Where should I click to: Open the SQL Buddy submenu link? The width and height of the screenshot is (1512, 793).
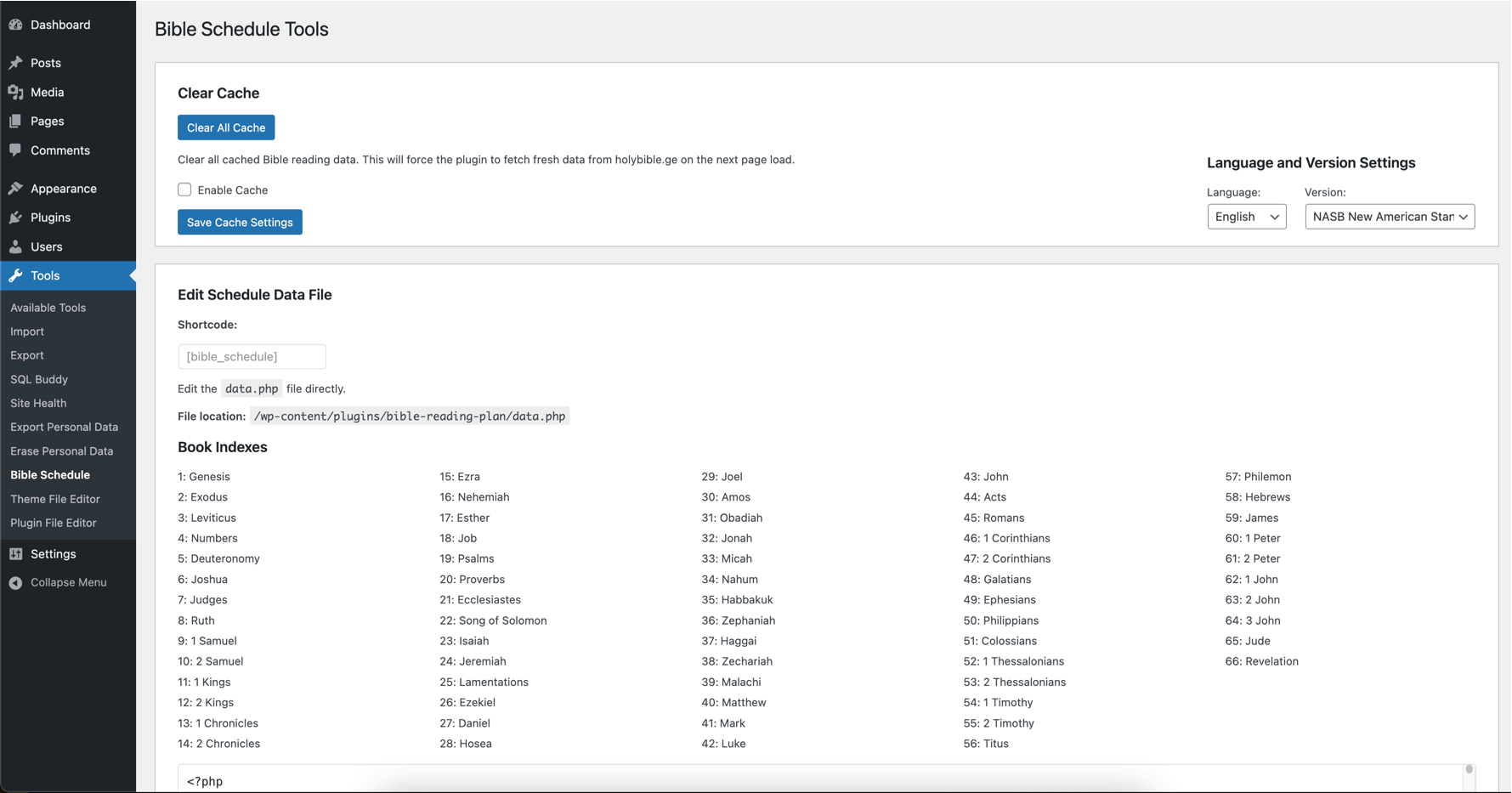point(39,379)
